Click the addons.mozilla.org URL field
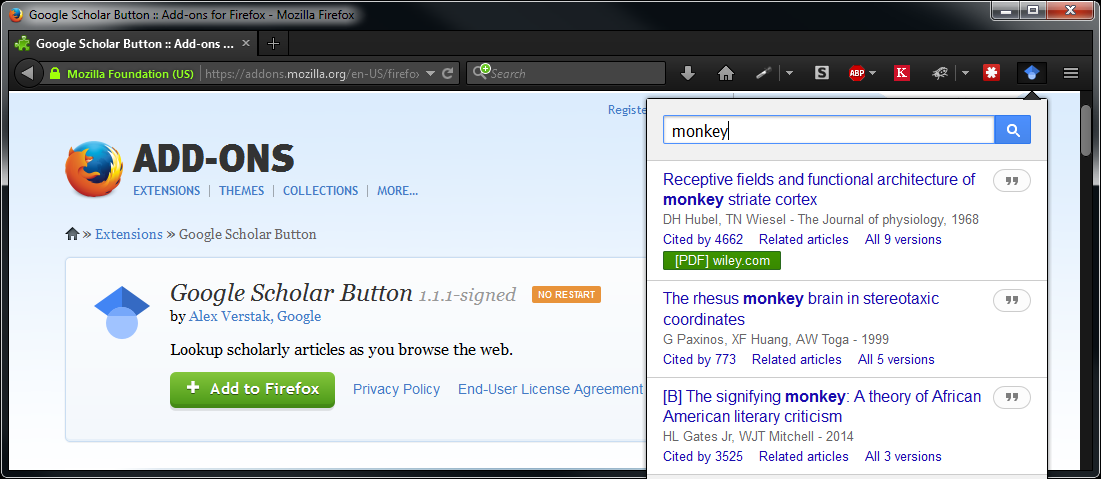This screenshot has height=479, width=1101. [312, 73]
